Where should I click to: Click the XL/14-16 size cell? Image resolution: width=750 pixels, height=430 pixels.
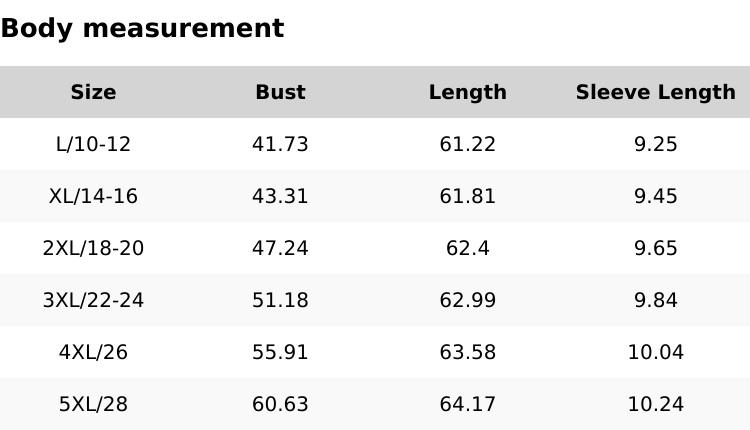tap(93, 196)
